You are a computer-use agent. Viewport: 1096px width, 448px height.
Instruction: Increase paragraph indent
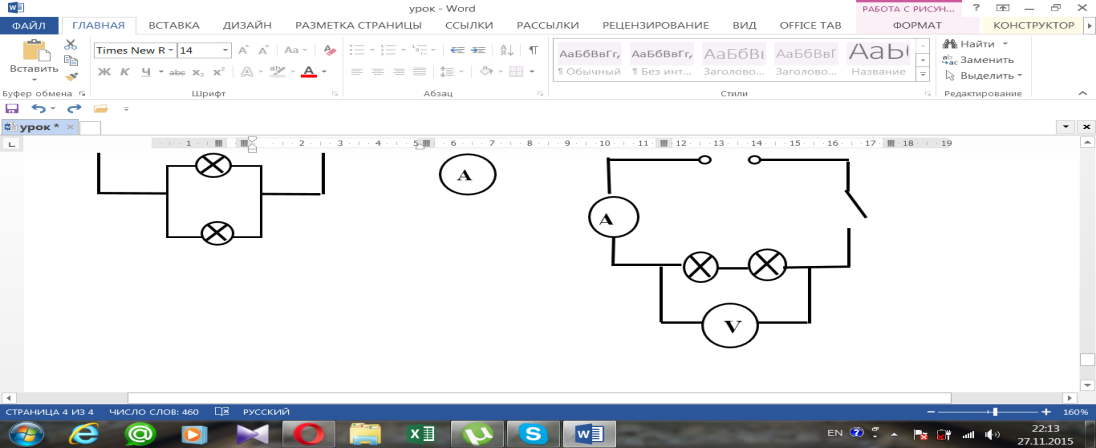[x=478, y=50]
